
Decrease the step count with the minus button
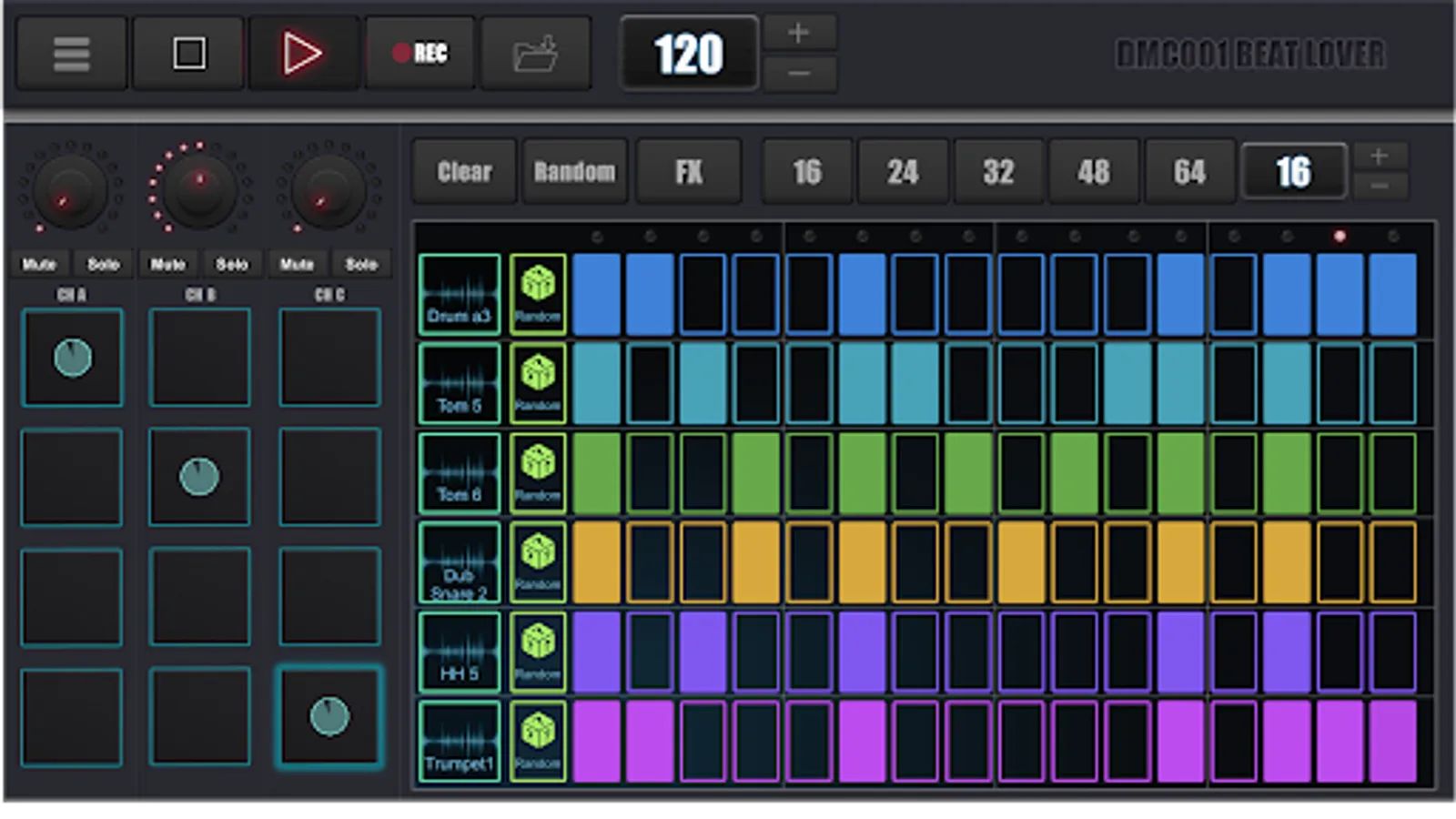(x=1380, y=187)
